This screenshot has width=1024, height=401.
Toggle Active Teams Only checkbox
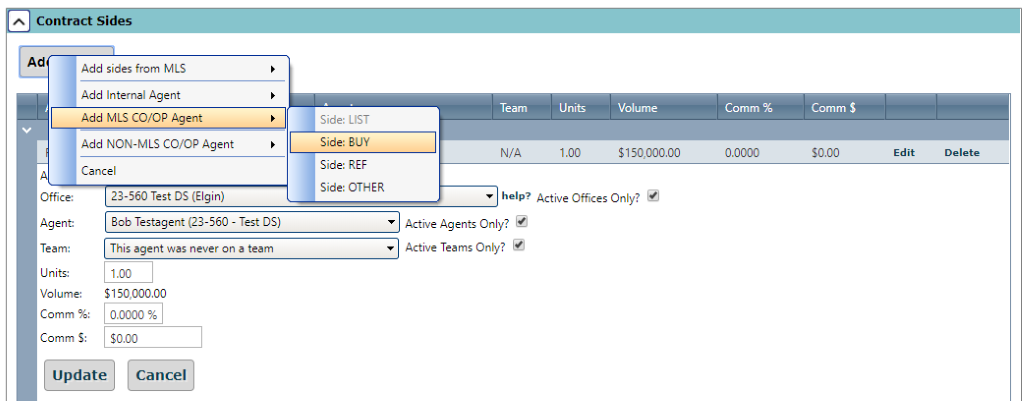pyautogui.click(x=519, y=247)
